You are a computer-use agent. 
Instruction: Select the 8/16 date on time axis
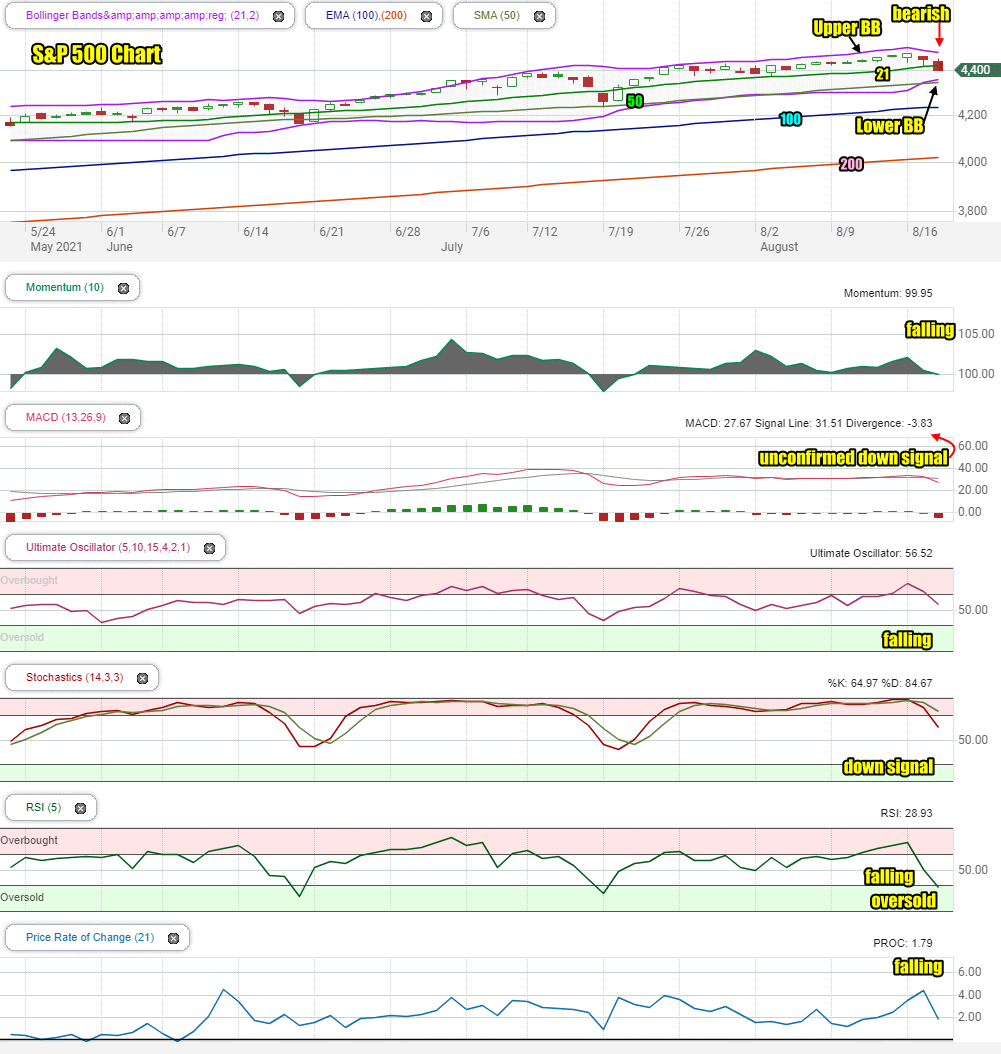pyautogui.click(x=924, y=232)
